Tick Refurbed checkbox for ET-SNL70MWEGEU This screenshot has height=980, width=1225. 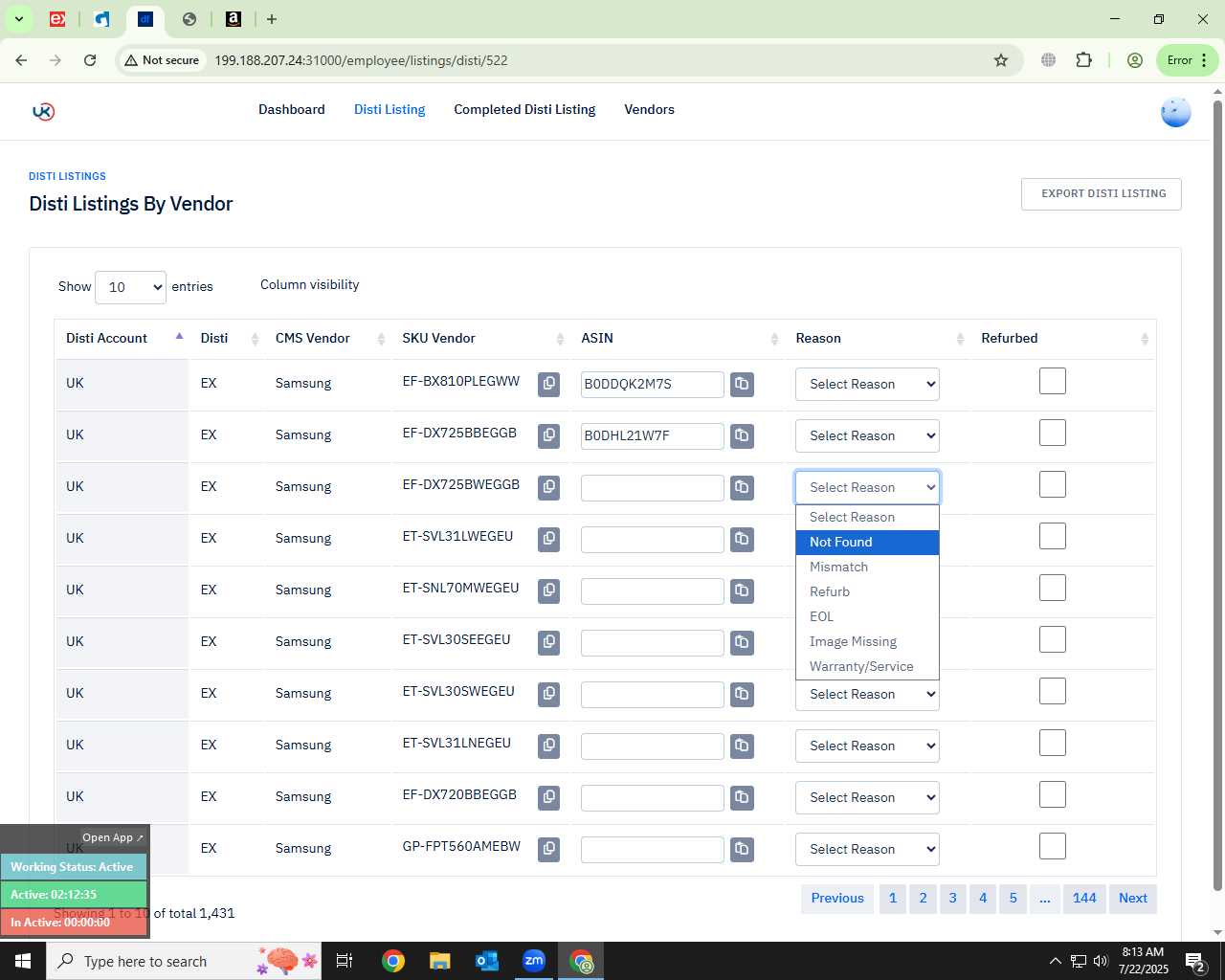(x=1053, y=588)
